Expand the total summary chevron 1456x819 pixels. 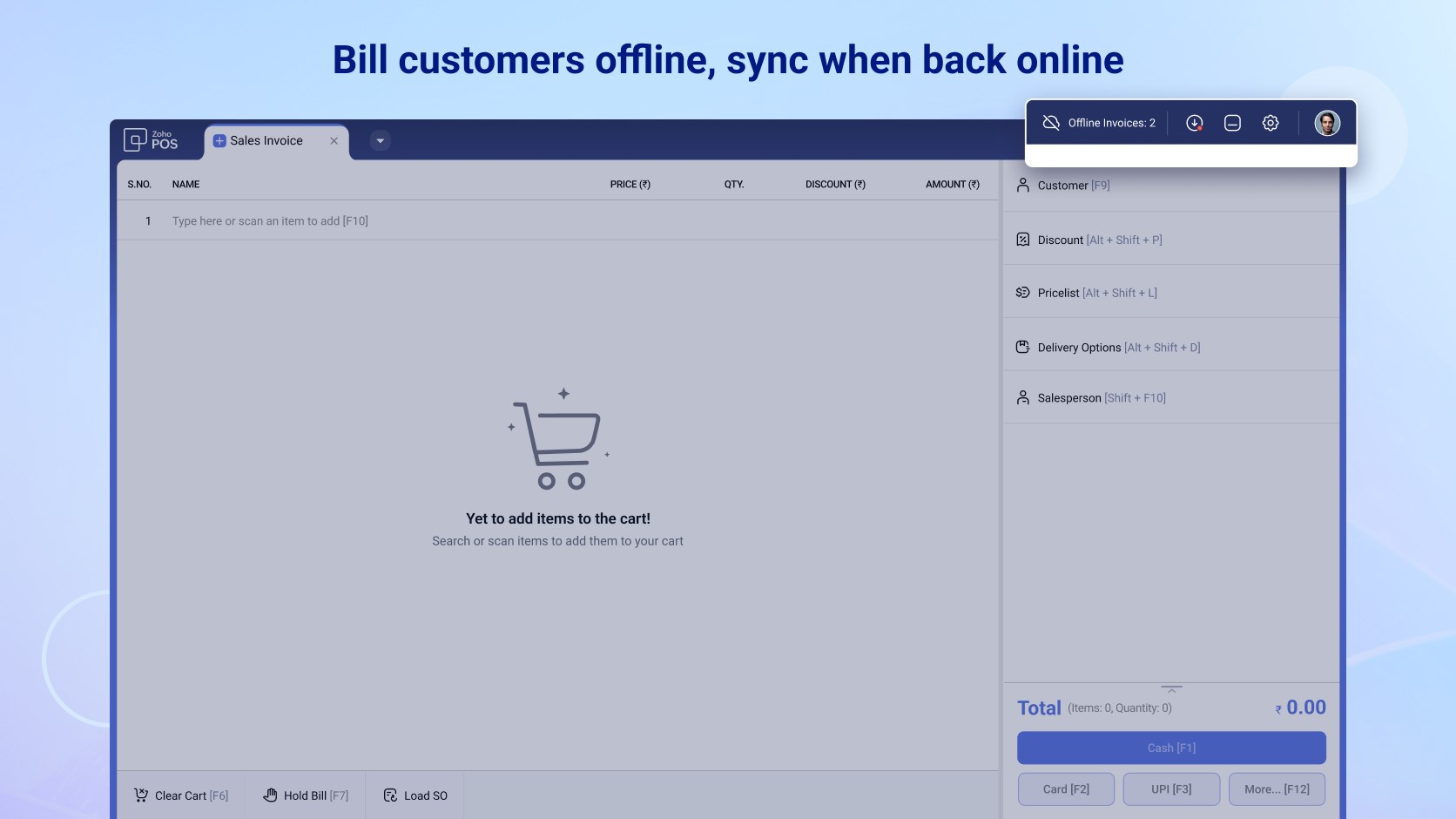1171,689
